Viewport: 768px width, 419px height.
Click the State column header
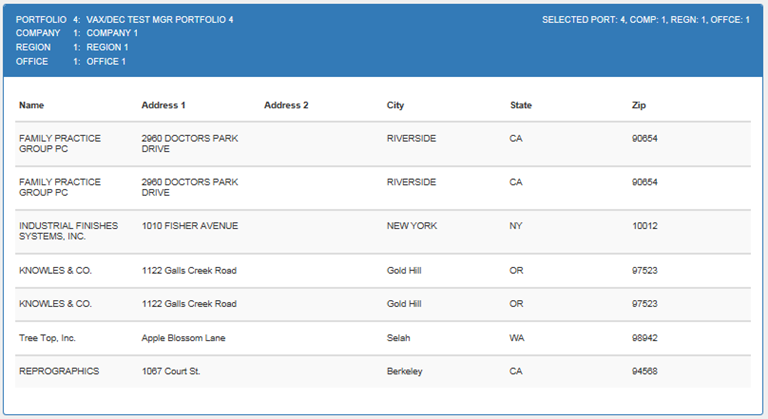pyautogui.click(x=521, y=105)
